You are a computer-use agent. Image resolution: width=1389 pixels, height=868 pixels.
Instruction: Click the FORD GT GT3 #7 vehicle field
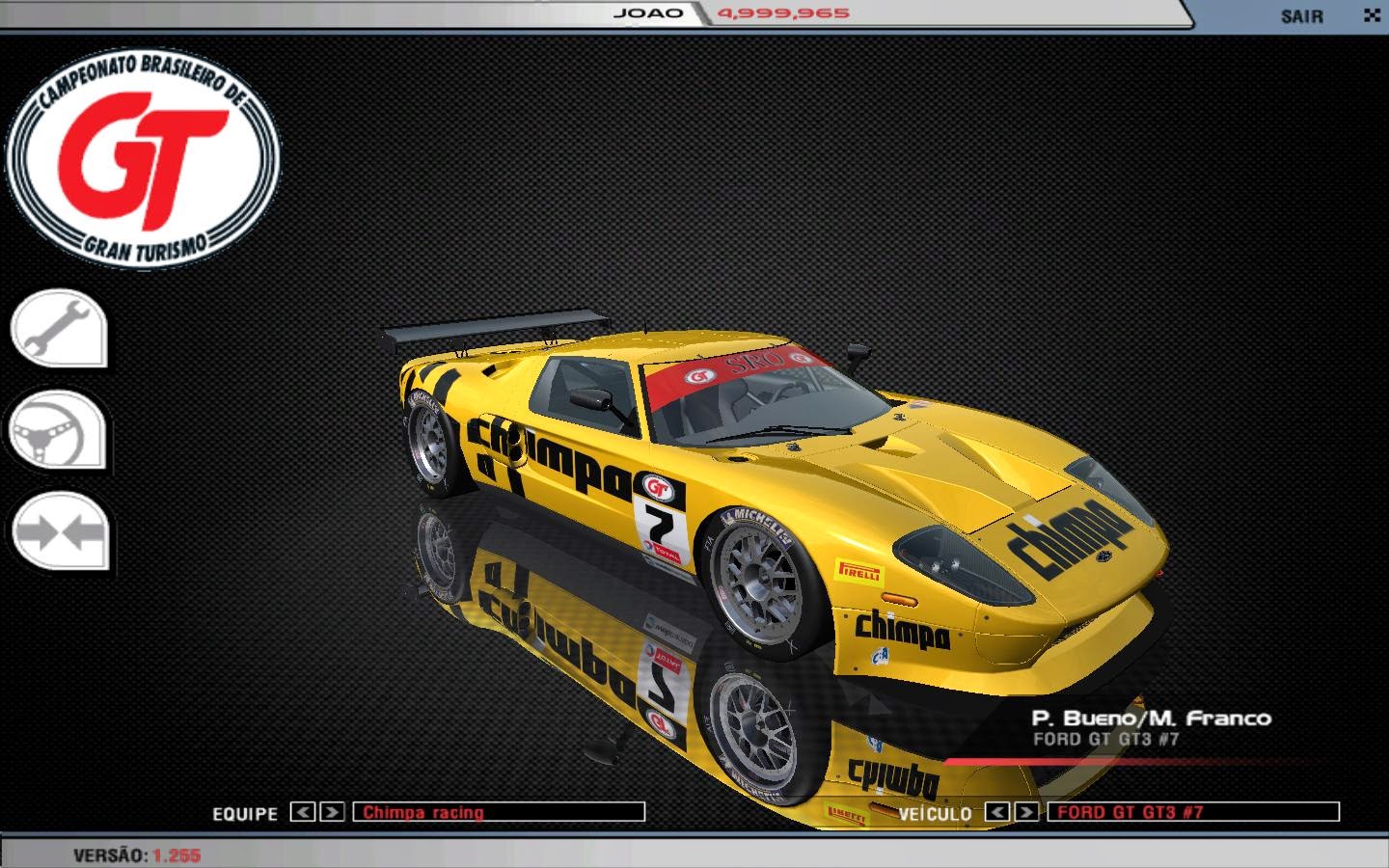1193,812
